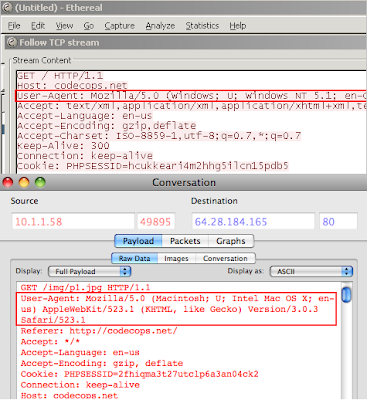Click the source IP field 10.1.1.58
Viewport: 367px width, 400px height.
73,222
